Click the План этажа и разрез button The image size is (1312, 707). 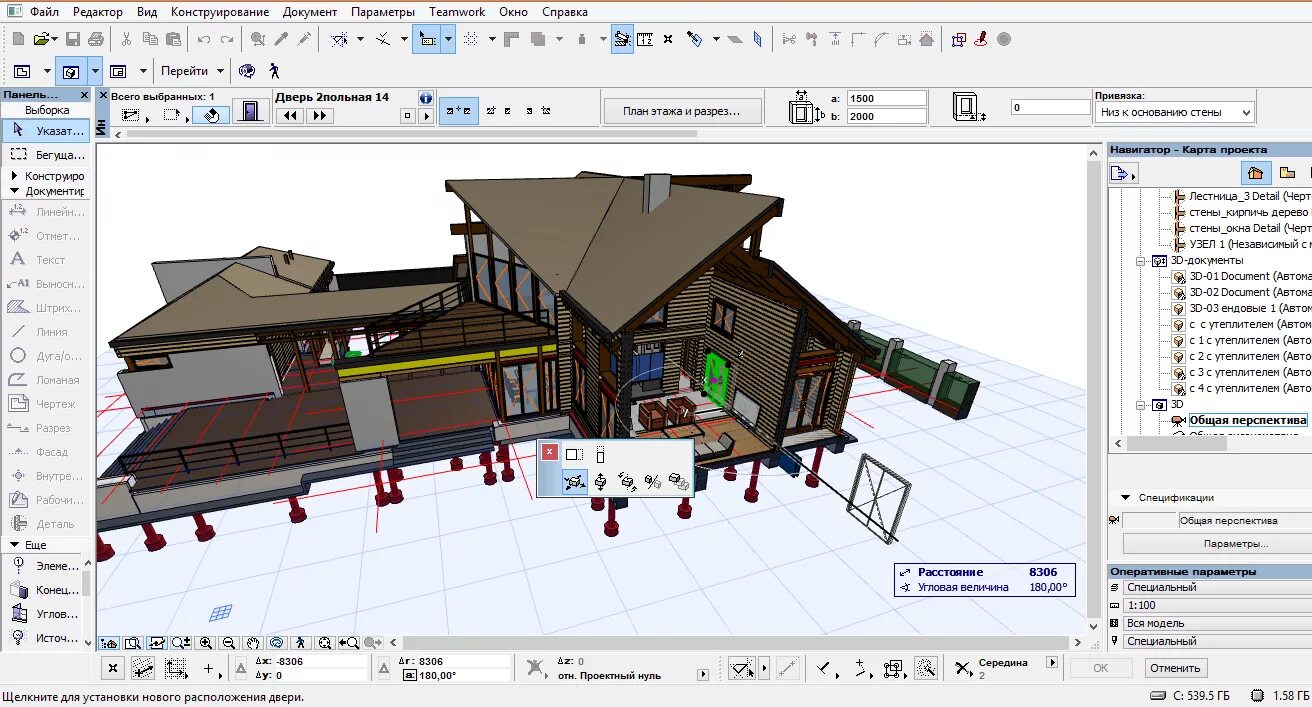[682, 111]
